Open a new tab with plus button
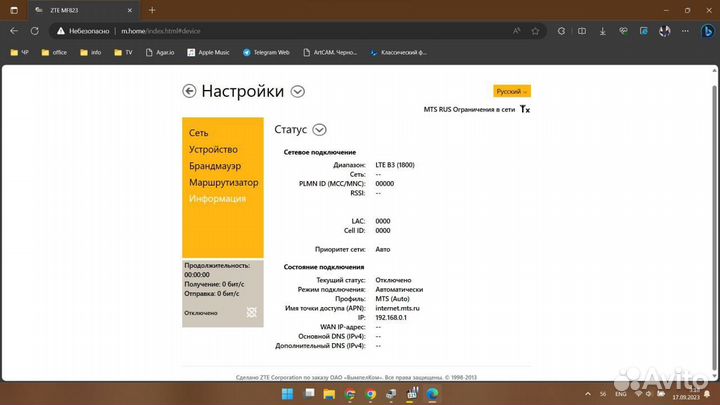720x405 pixels. click(x=152, y=10)
